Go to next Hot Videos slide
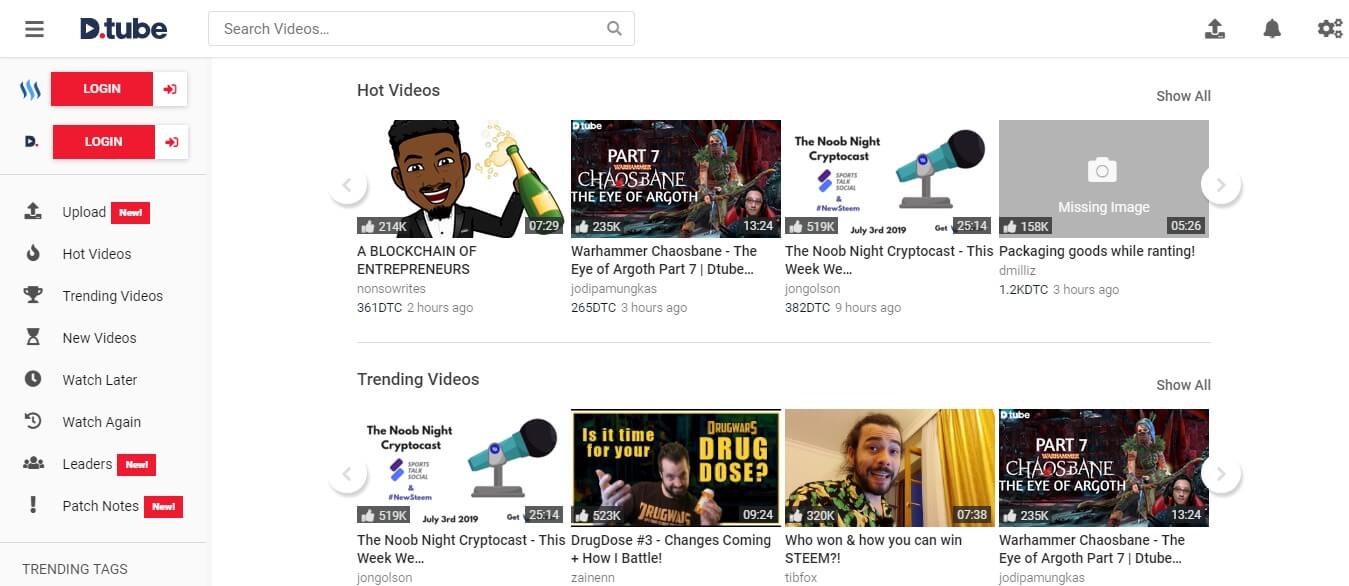The image size is (1349, 586). tap(1221, 184)
